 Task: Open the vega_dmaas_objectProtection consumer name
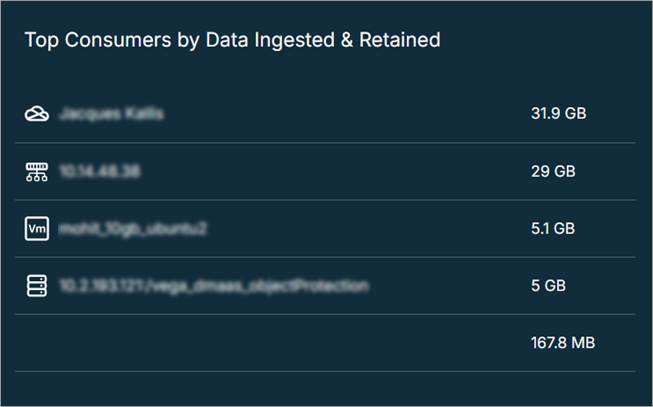click(x=213, y=286)
